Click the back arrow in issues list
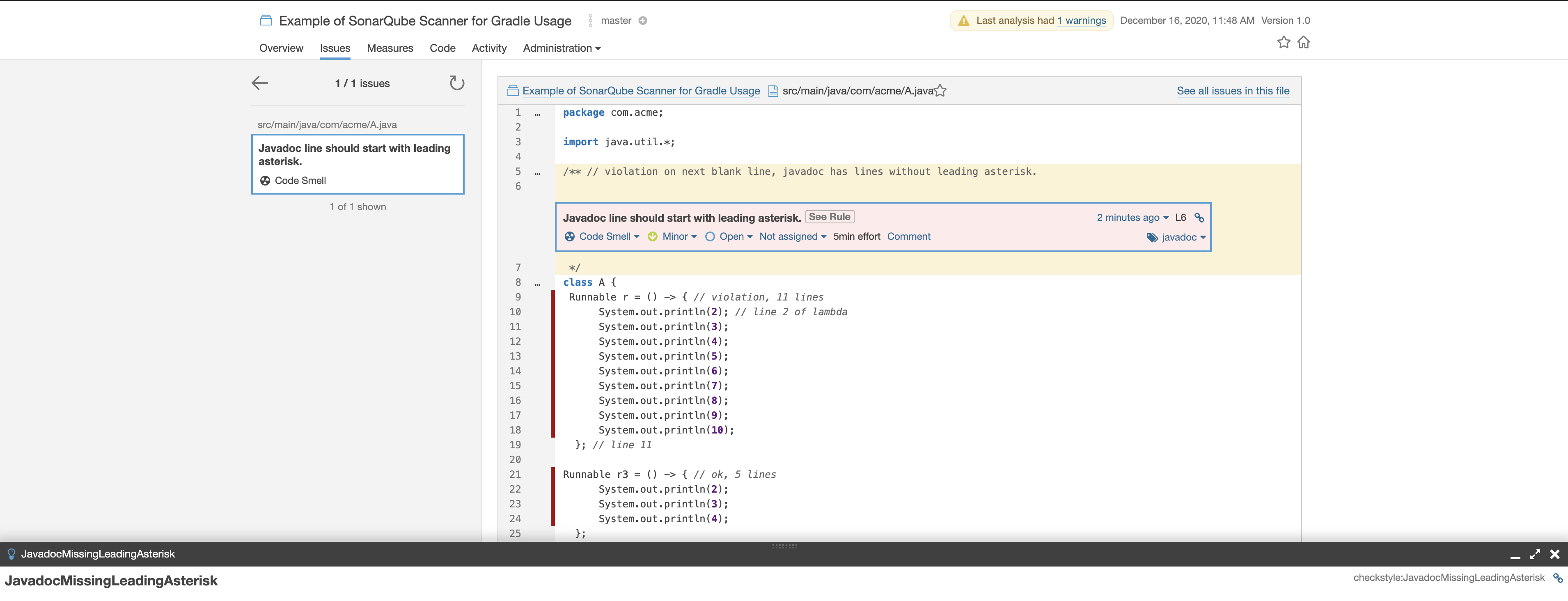1568x601 pixels. tap(260, 83)
